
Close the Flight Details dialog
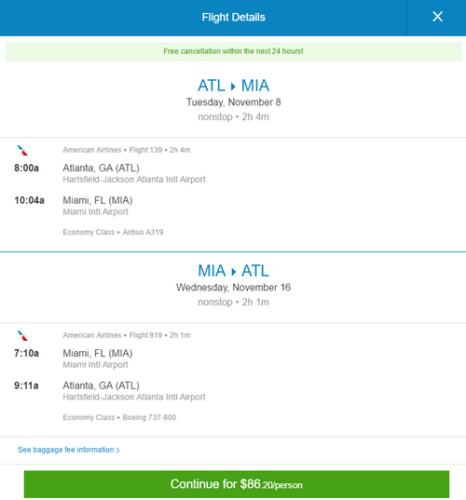(437, 17)
